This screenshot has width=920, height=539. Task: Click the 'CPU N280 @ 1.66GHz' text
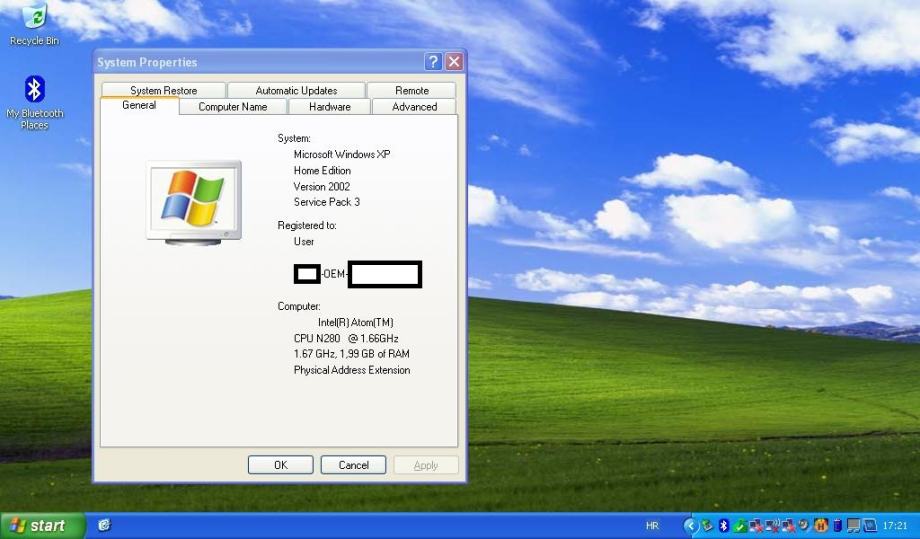point(346,338)
